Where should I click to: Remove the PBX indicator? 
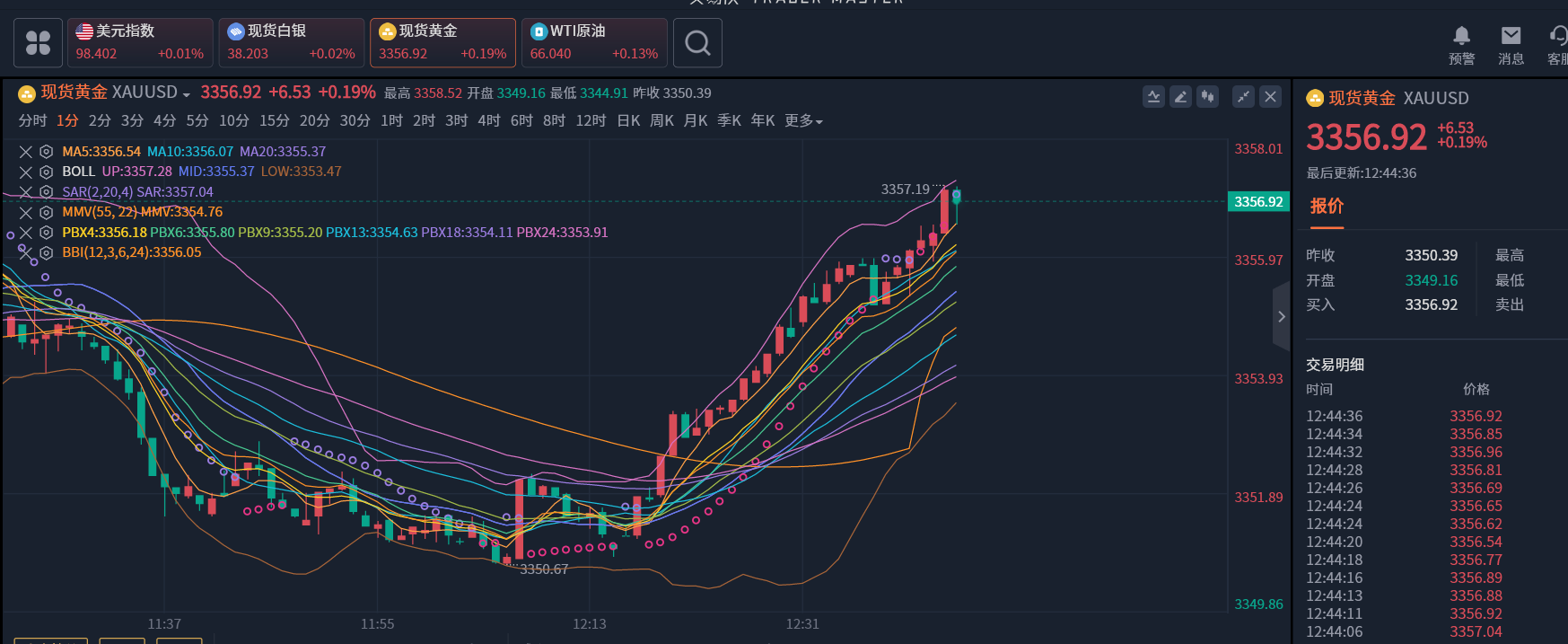(25, 233)
